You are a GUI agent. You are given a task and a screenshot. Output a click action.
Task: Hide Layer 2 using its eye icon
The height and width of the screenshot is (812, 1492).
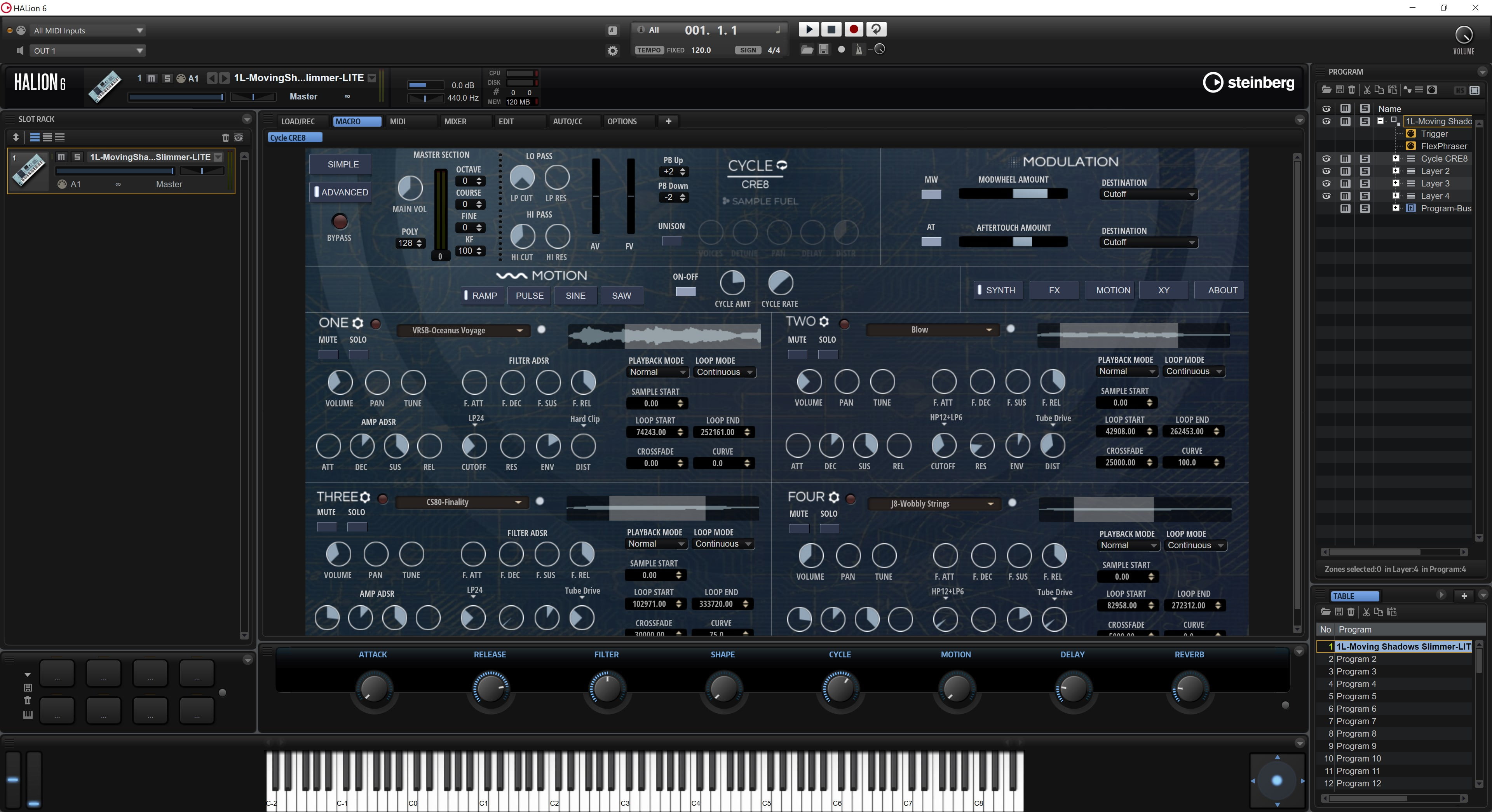click(1326, 171)
